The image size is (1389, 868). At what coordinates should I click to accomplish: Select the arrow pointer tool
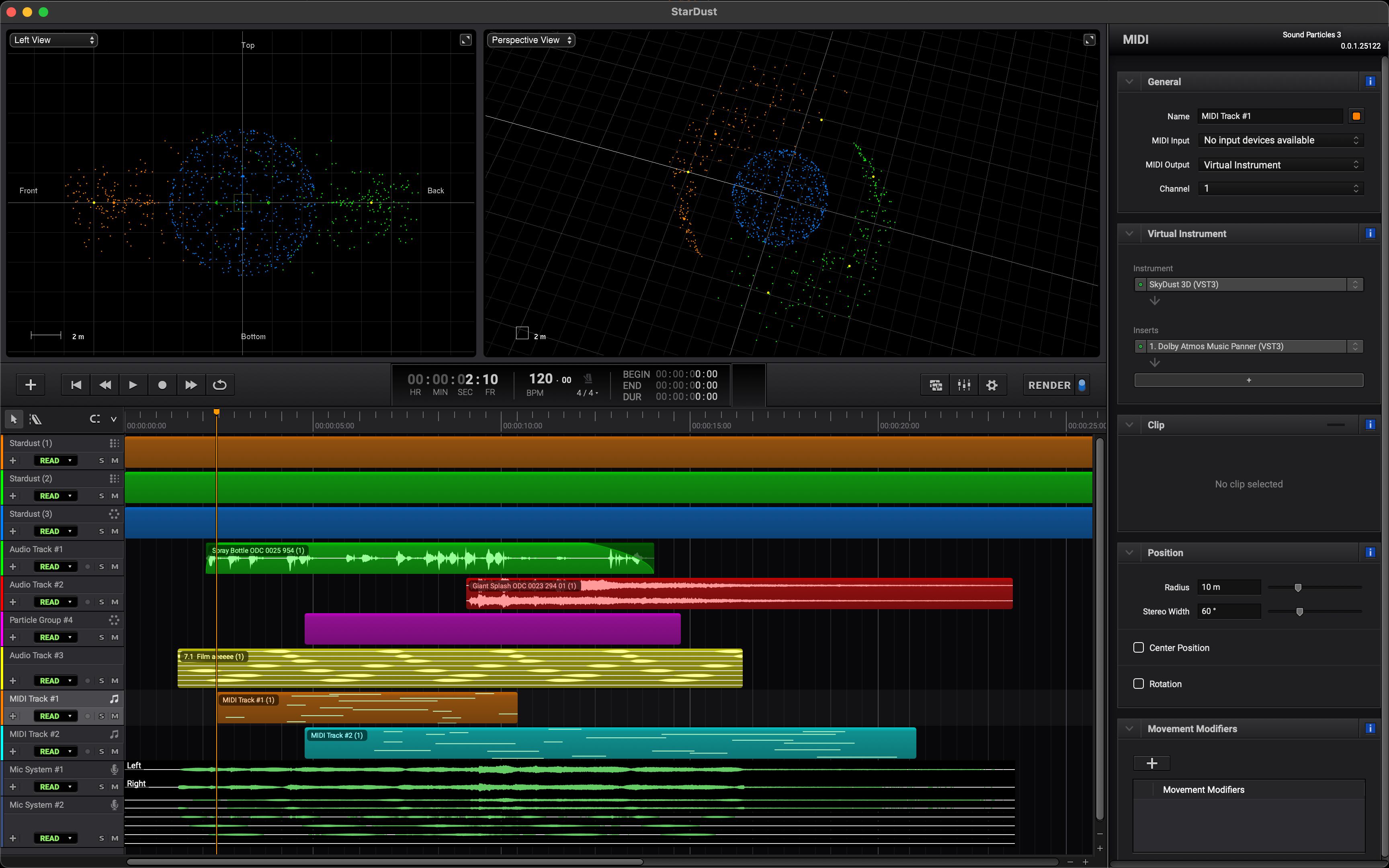pos(14,419)
